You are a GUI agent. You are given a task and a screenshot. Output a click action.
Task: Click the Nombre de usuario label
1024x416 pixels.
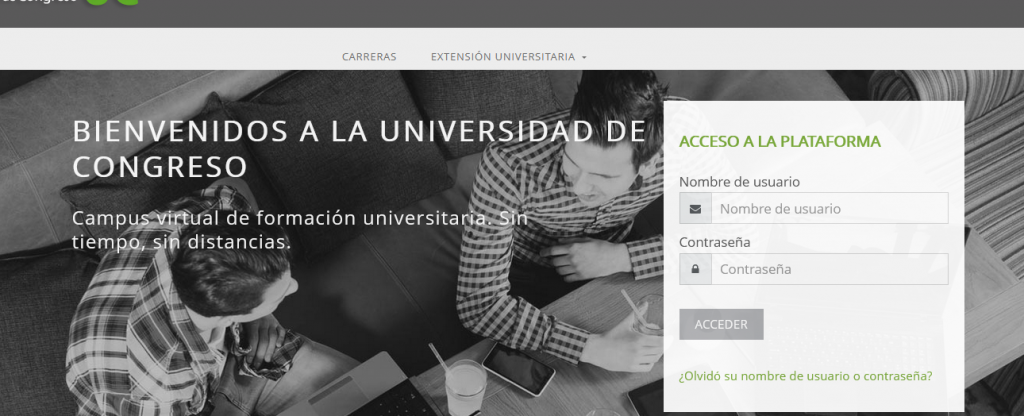pos(739,182)
